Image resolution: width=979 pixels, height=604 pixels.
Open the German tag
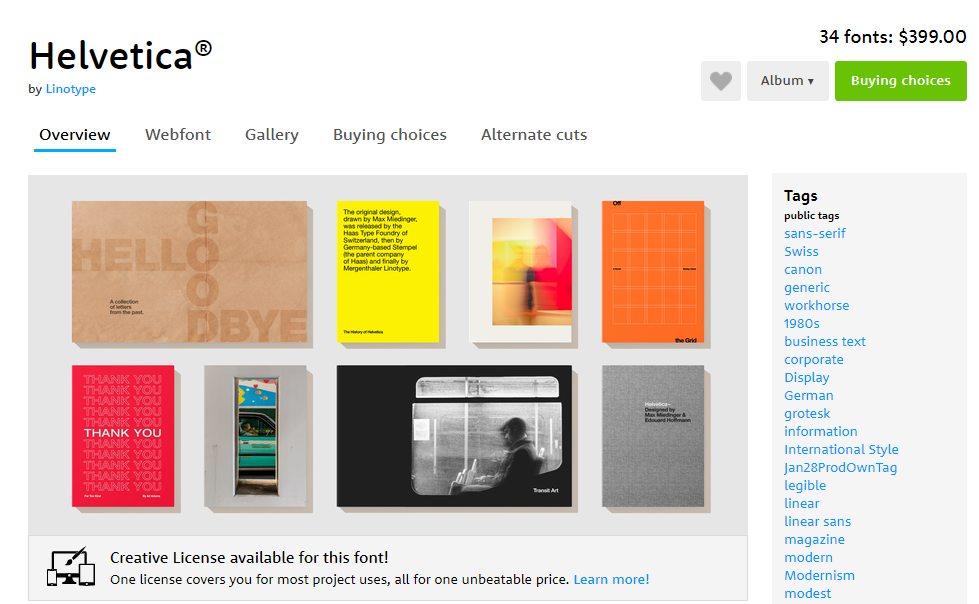pyautogui.click(x=809, y=396)
